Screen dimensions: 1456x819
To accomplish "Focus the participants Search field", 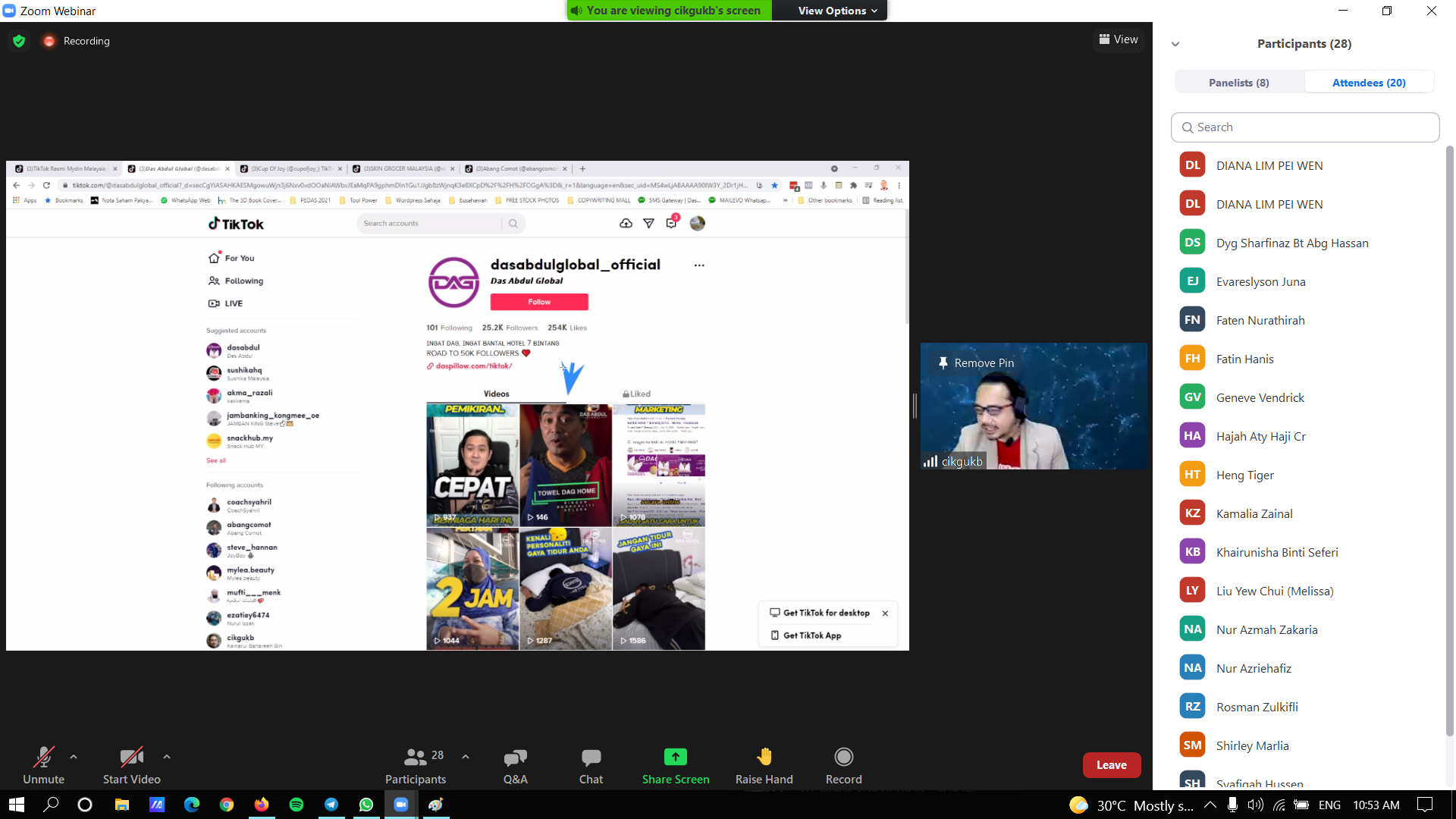I will 1304,127.
